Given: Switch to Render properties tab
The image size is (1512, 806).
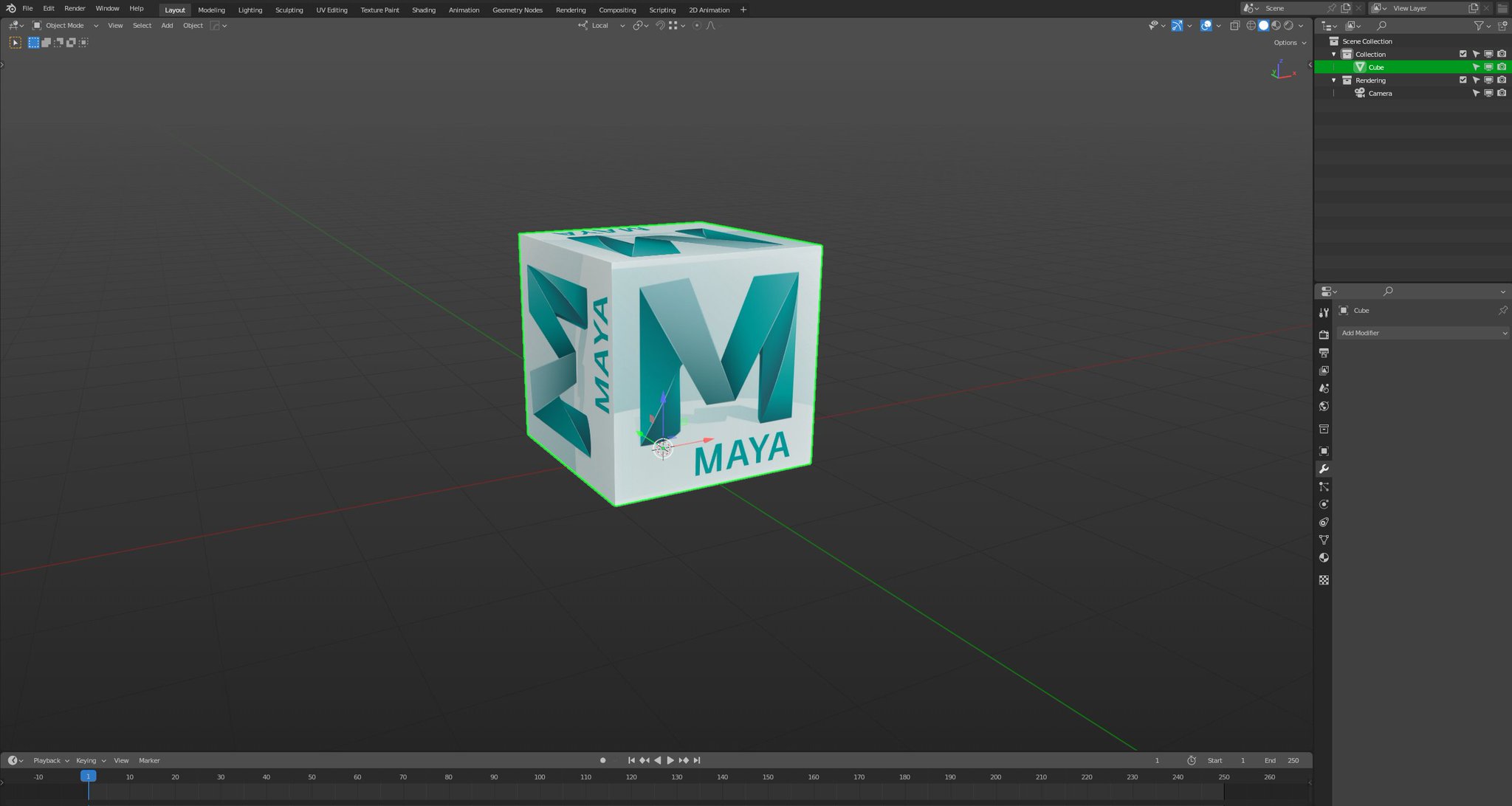Looking at the screenshot, I should [x=1324, y=335].
